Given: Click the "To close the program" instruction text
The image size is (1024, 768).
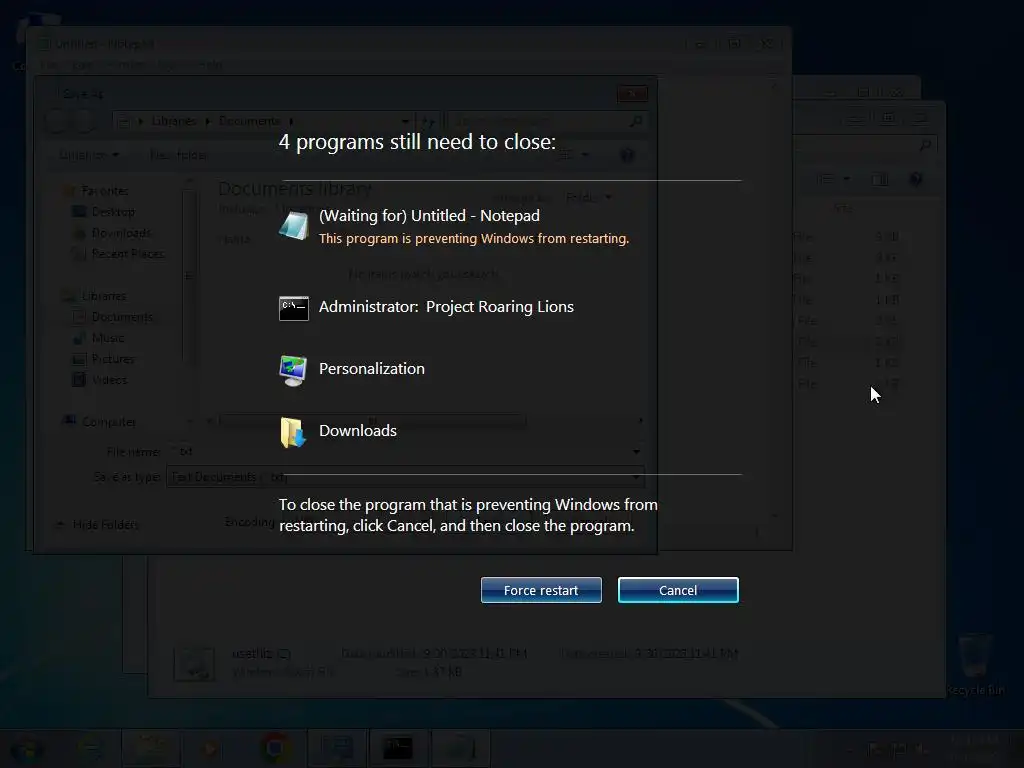Looking at the screenshot, I should click(468, 515).
